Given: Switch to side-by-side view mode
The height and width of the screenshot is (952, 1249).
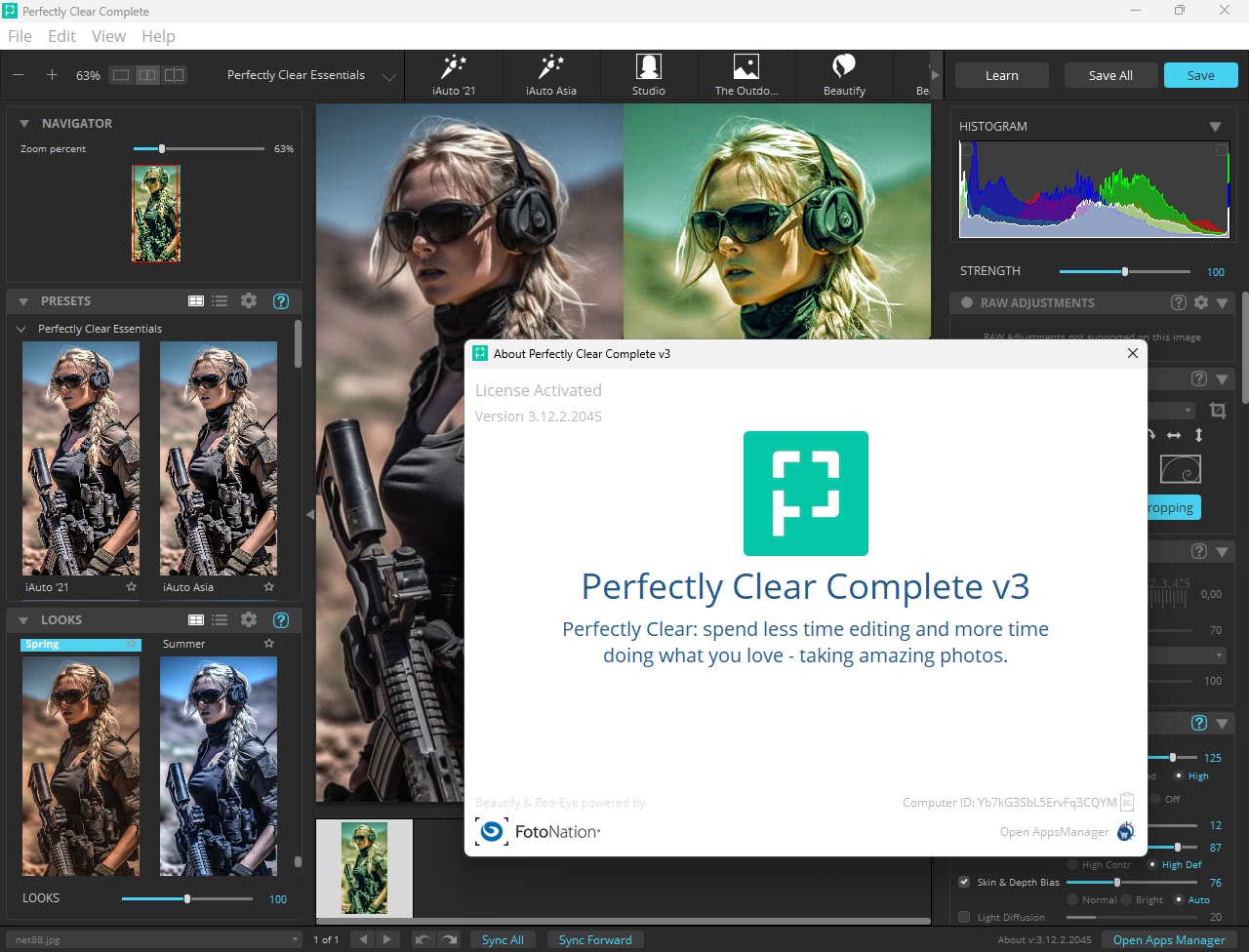Looking at the screenshot, I should (x=147, y=75).
